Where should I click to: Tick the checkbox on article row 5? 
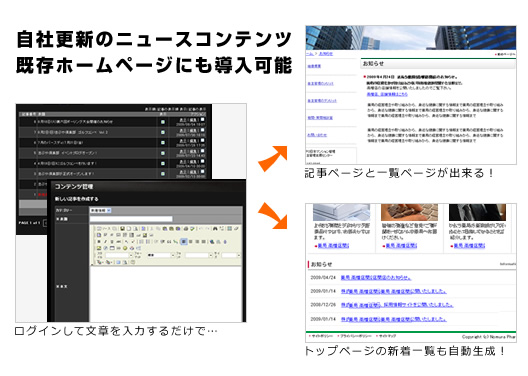pyautogui.click(x=202, y=151)
